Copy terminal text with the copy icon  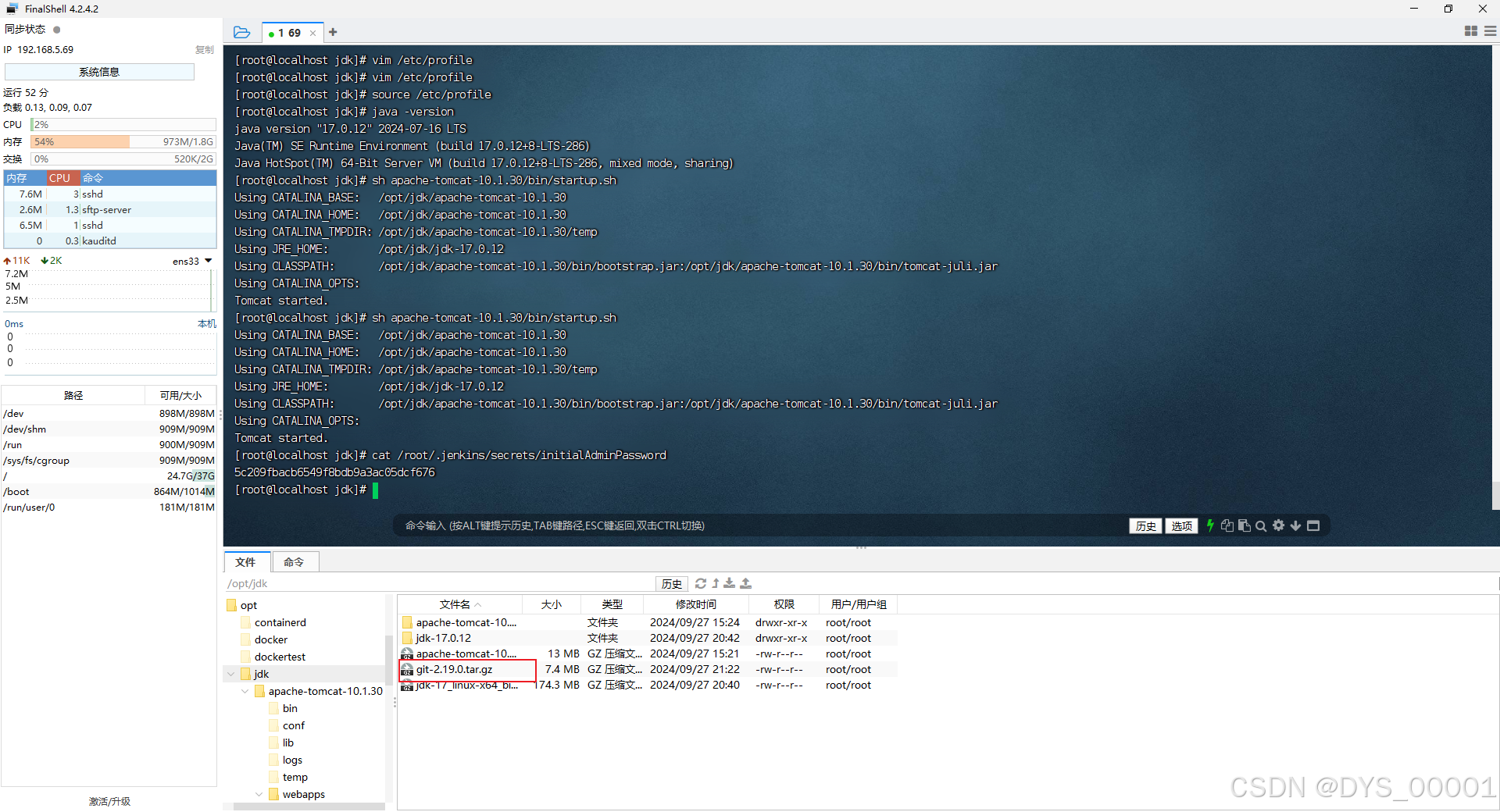click(1227, 525)
